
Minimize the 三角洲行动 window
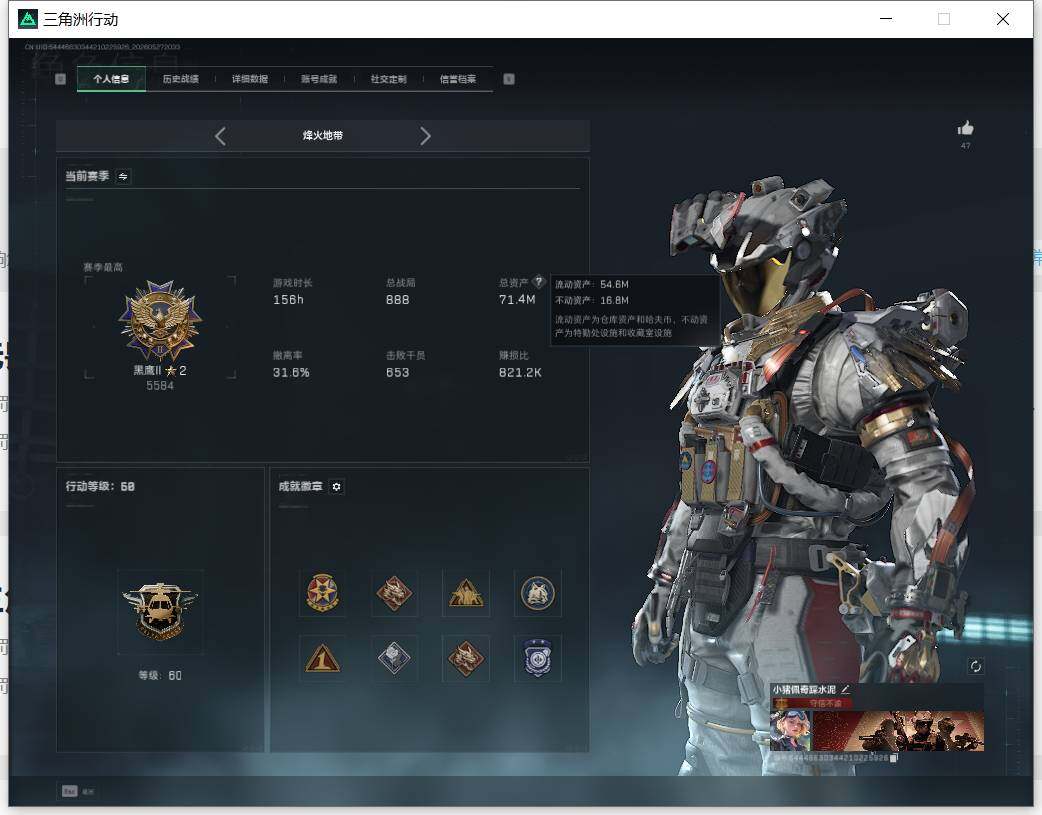point(886,19)
